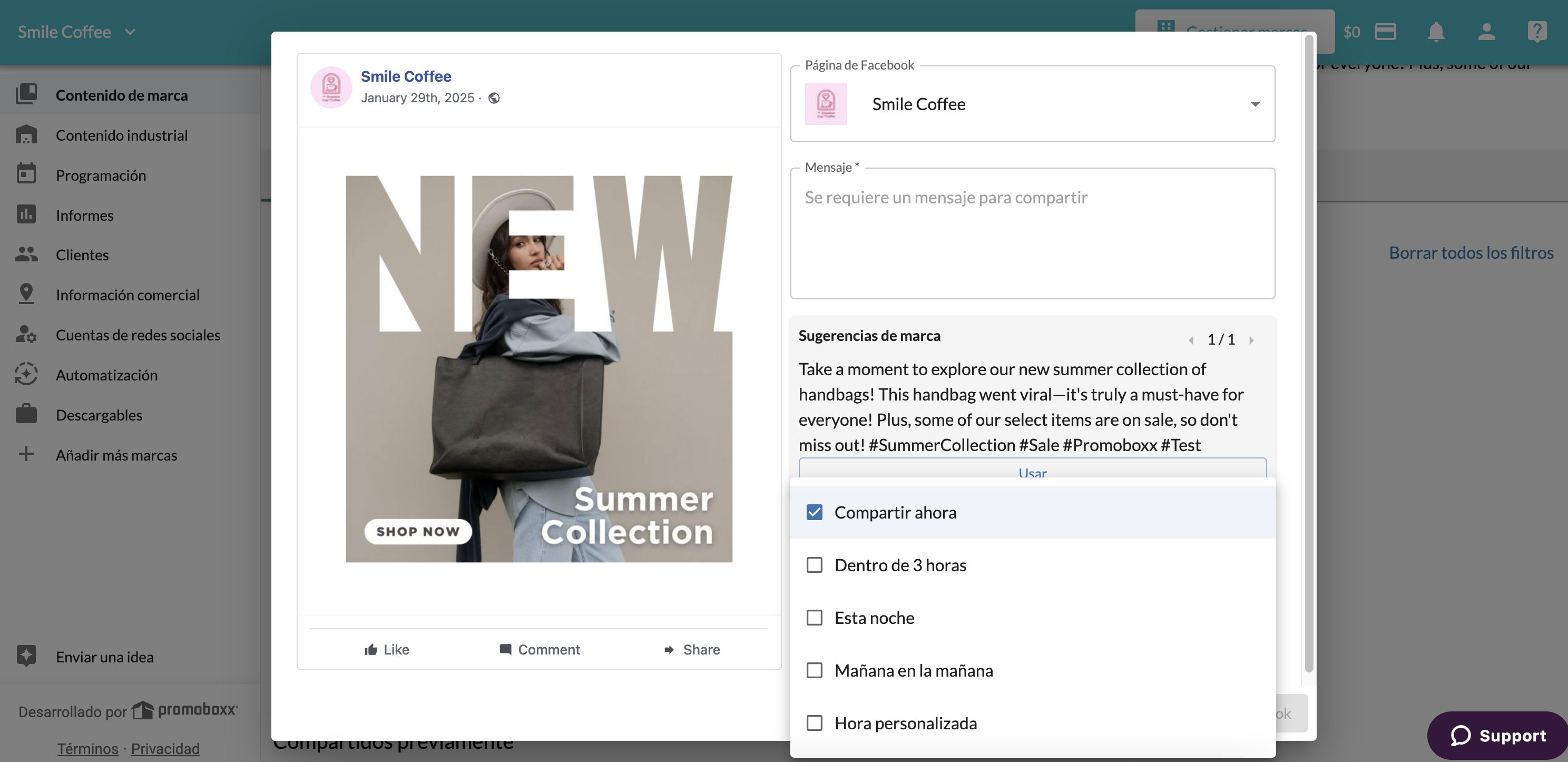Go to next brand suggestion arrow

point(1251,340)
